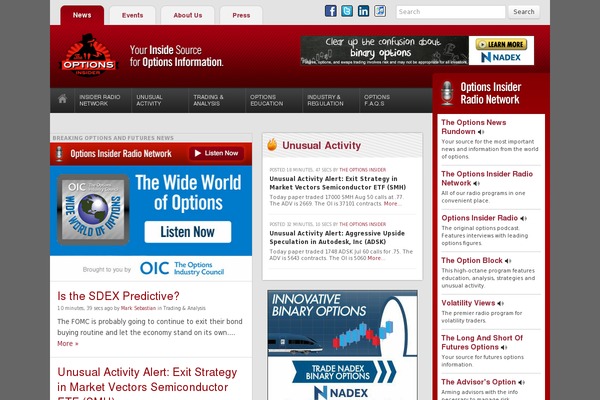Click the Wide World of Options globe thumbnail
The height and width of the screenshot is (400, 600).
tap(93, 209)
